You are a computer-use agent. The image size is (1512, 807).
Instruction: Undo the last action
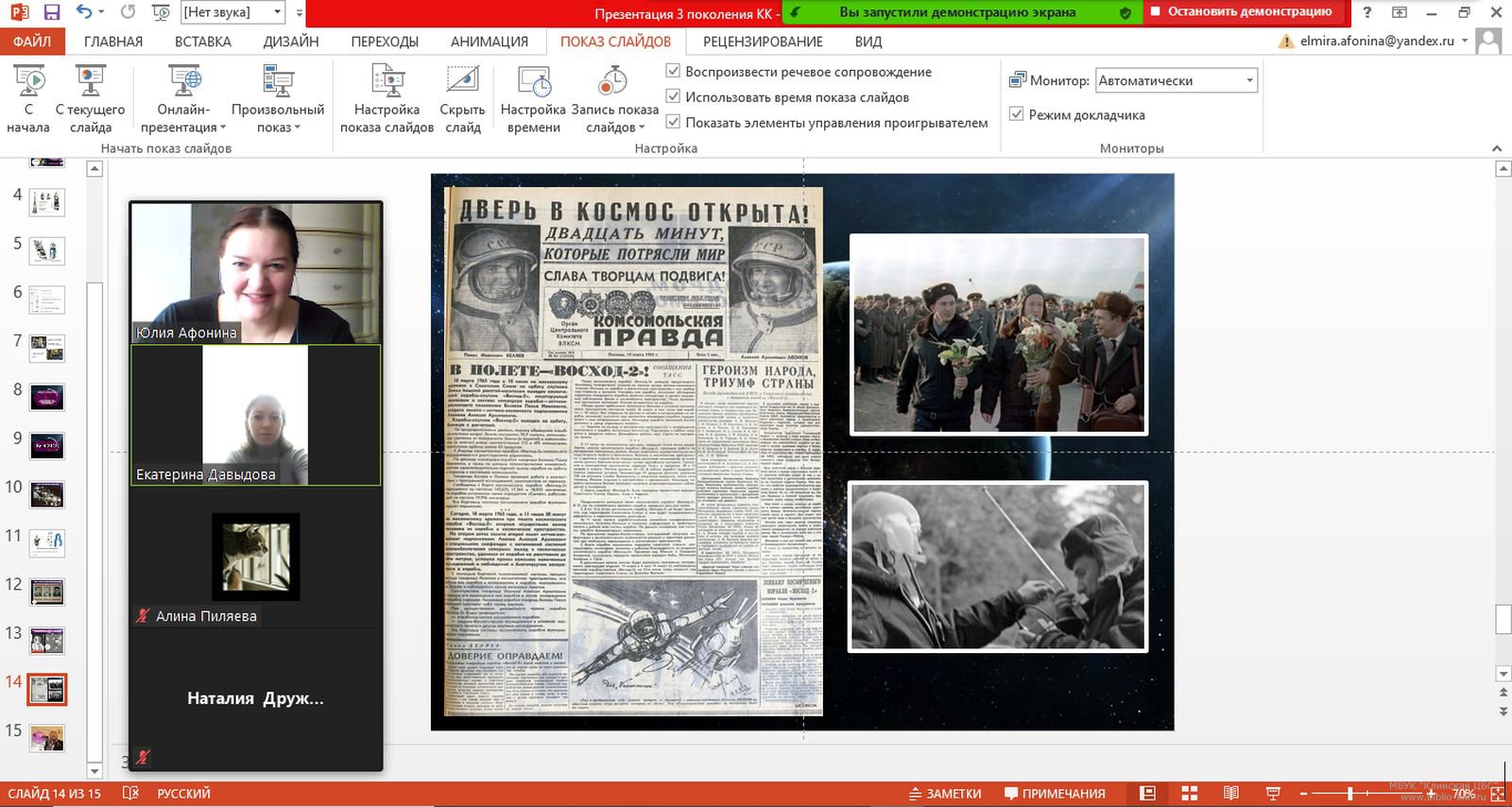coord(85,12)
